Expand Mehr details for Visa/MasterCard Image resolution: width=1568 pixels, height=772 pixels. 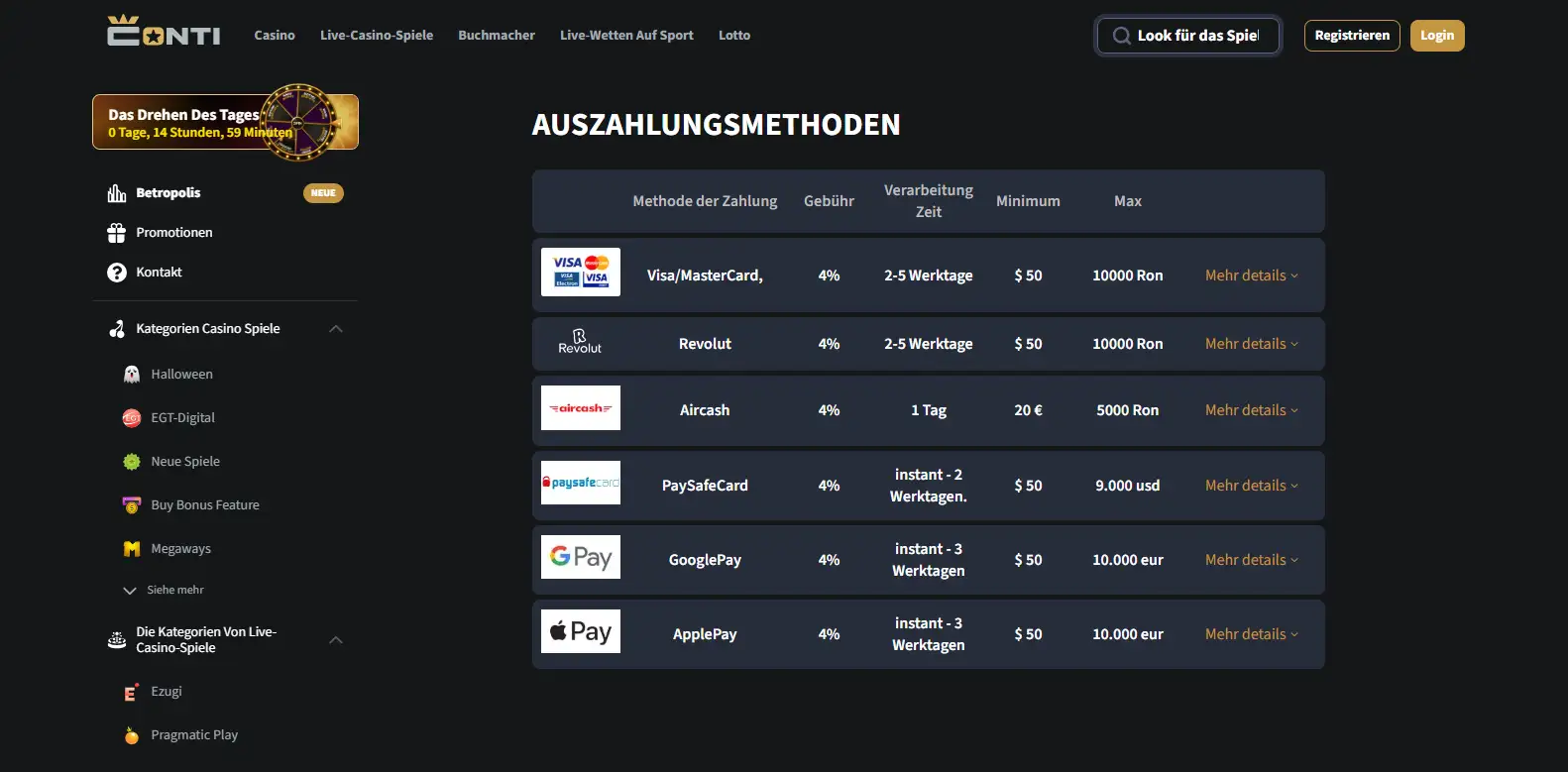1252,276
